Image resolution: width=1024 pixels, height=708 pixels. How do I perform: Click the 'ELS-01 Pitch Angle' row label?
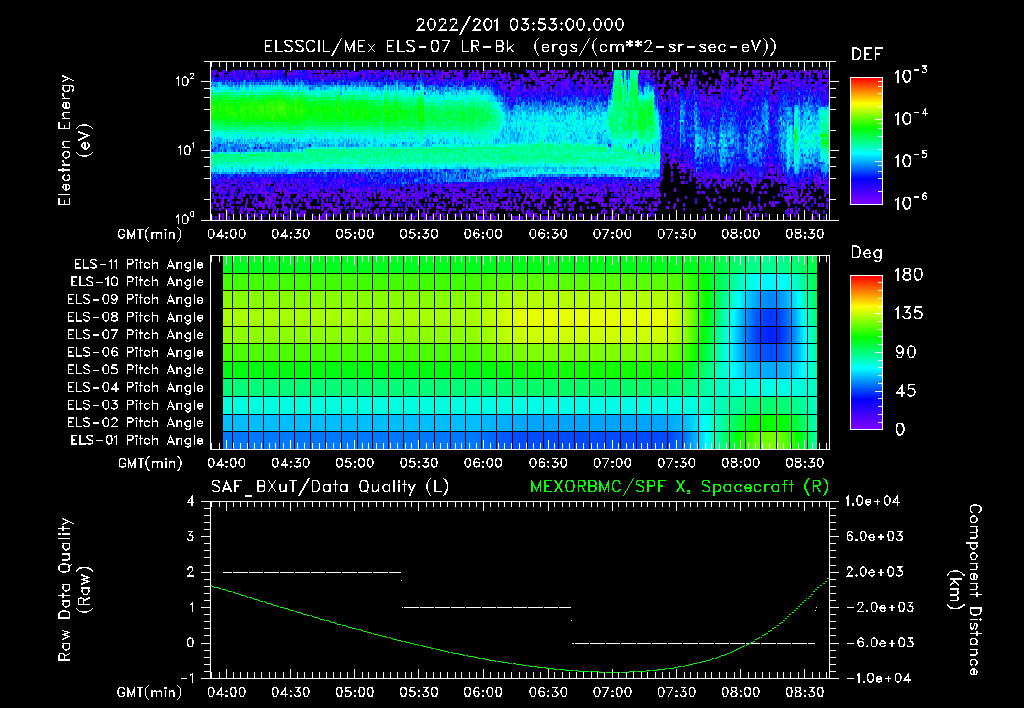pos(136,441)
